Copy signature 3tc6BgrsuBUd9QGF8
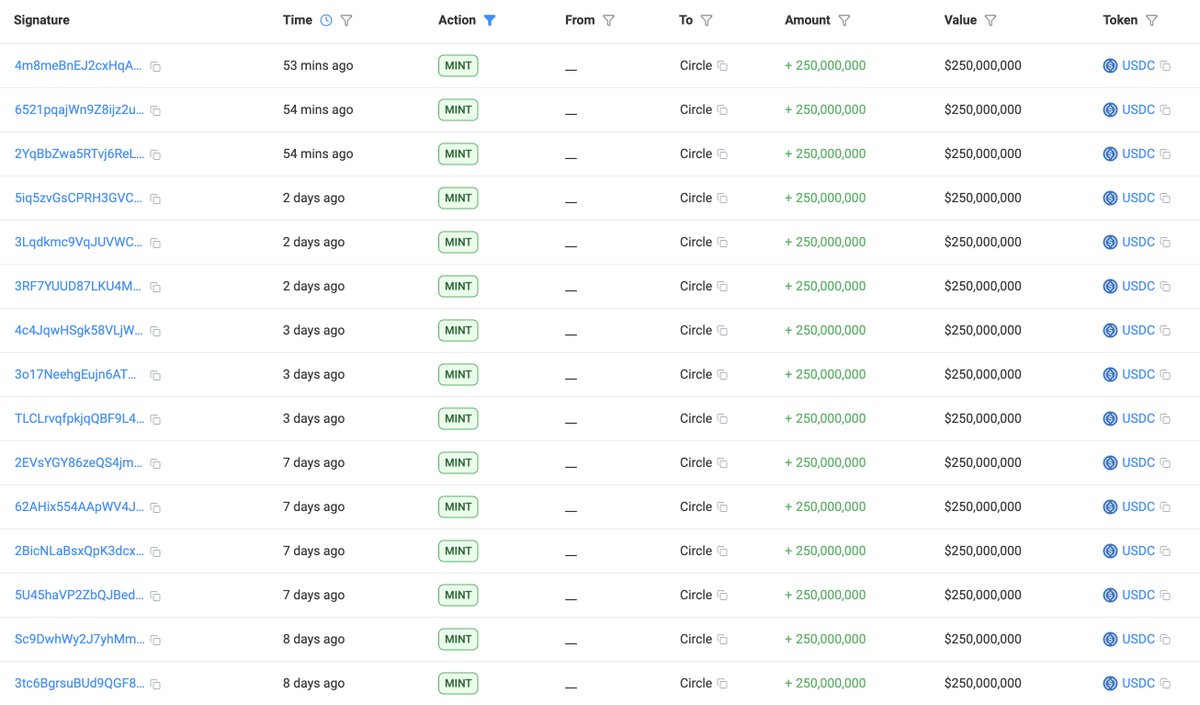1200x705 pixels. point(155,685)
